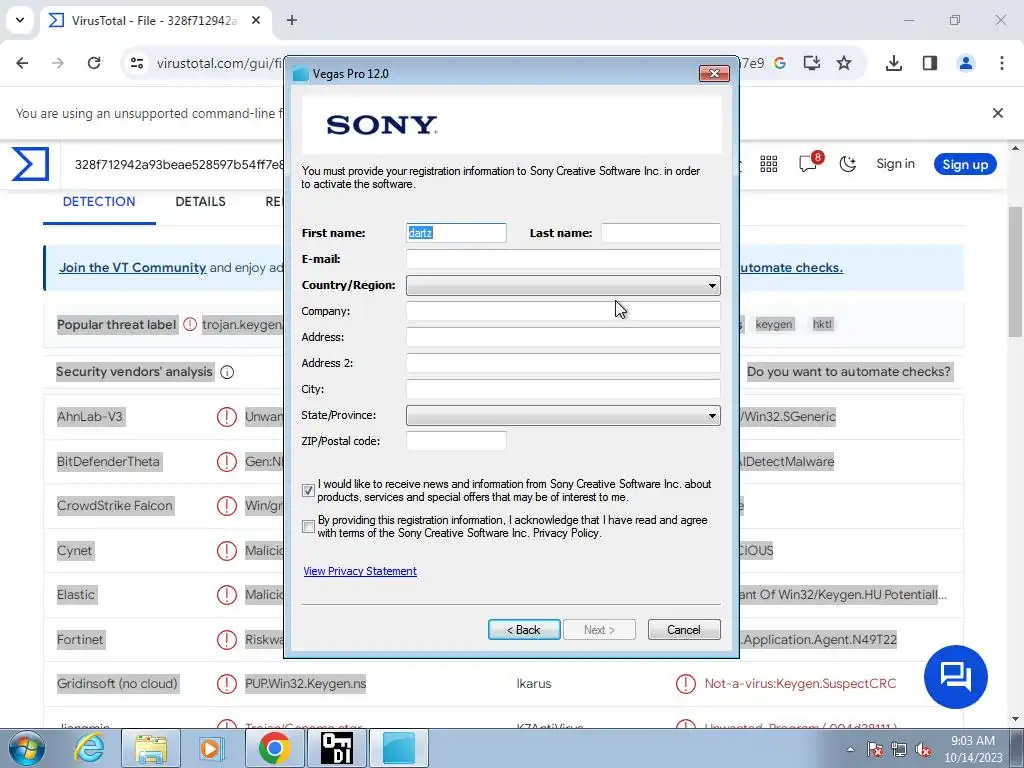Click the Sign in link
The width and height of the screenshot is (1024, 768).
(895, 164)
